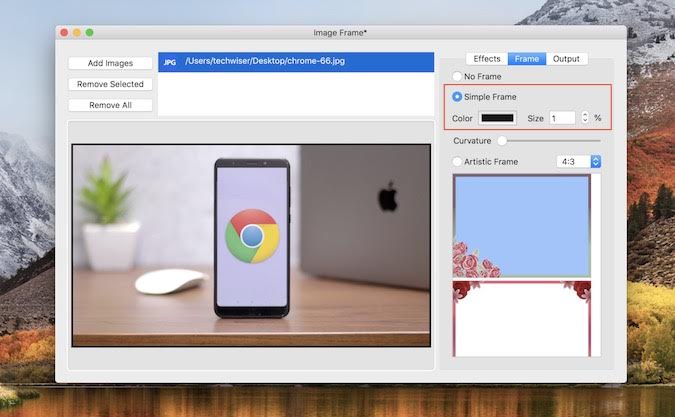675x417 pixels.
Task: Select the chrome-66.jpg file row
Action: (296, 62)
